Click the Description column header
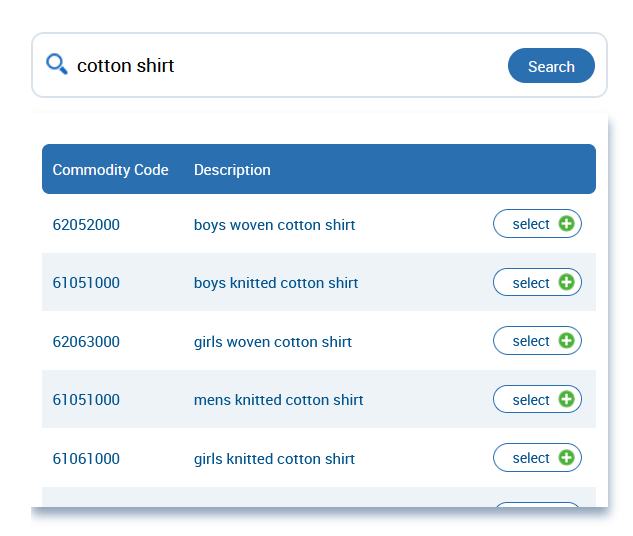 [232, 170]
